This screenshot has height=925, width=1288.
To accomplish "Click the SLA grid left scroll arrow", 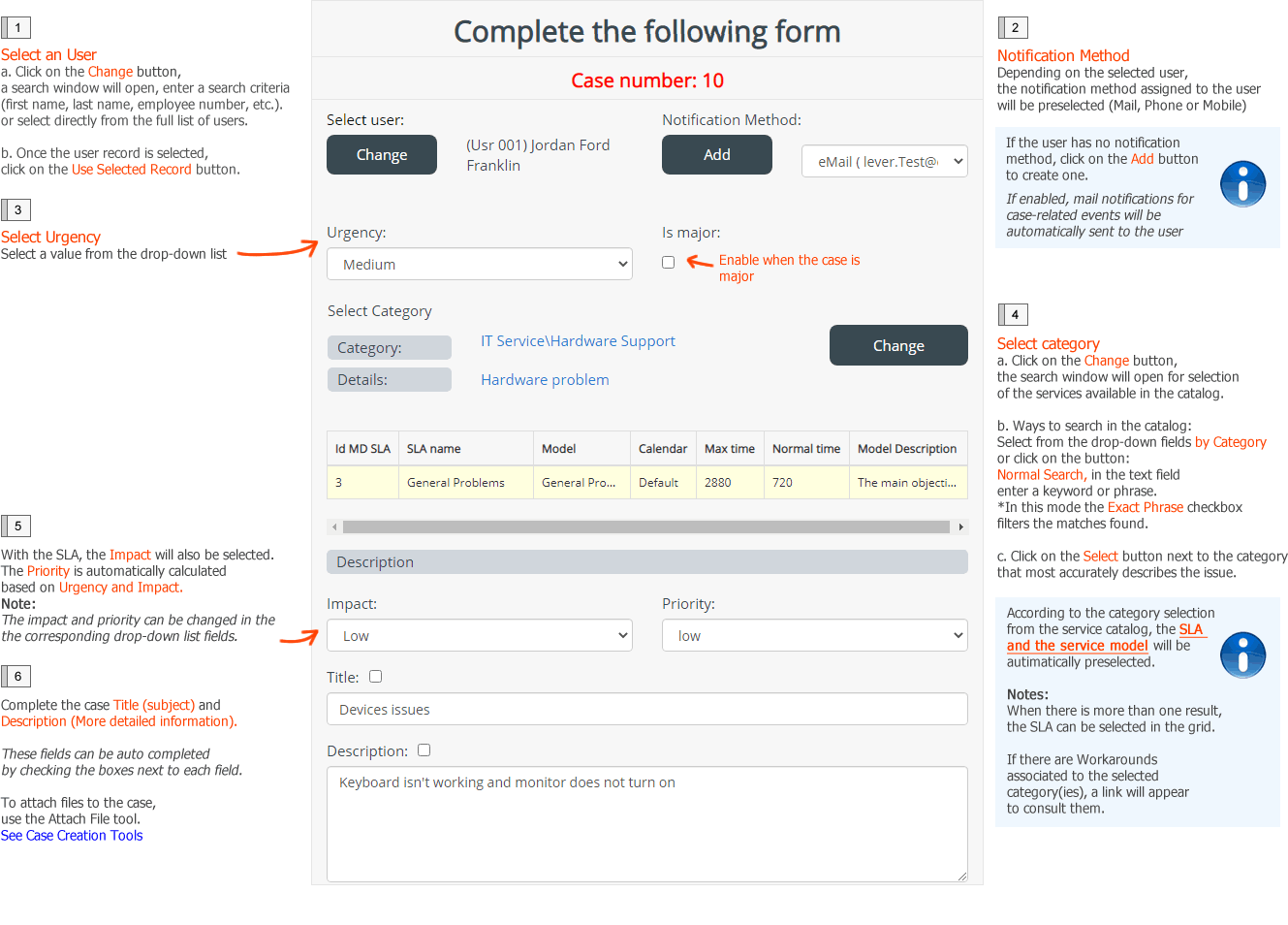I will point(334,527).
